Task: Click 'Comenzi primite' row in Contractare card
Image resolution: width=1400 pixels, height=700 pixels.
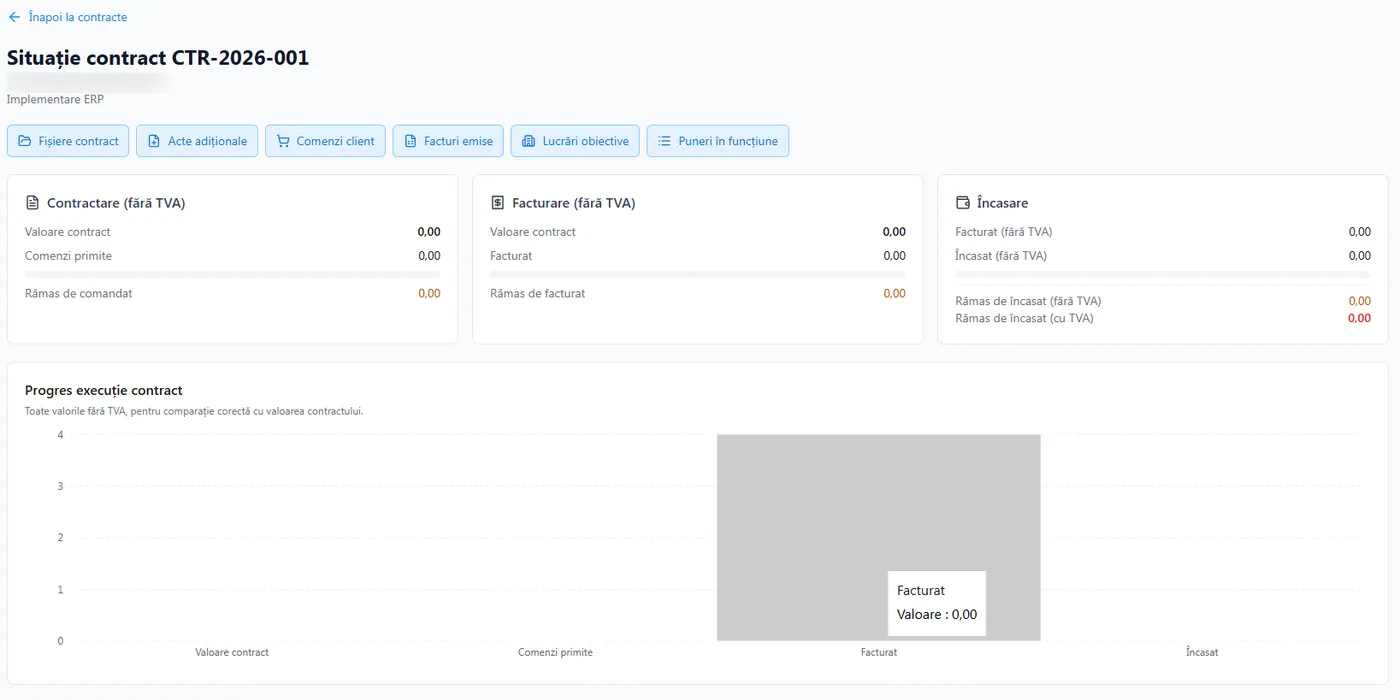Action: coord(233,256)
